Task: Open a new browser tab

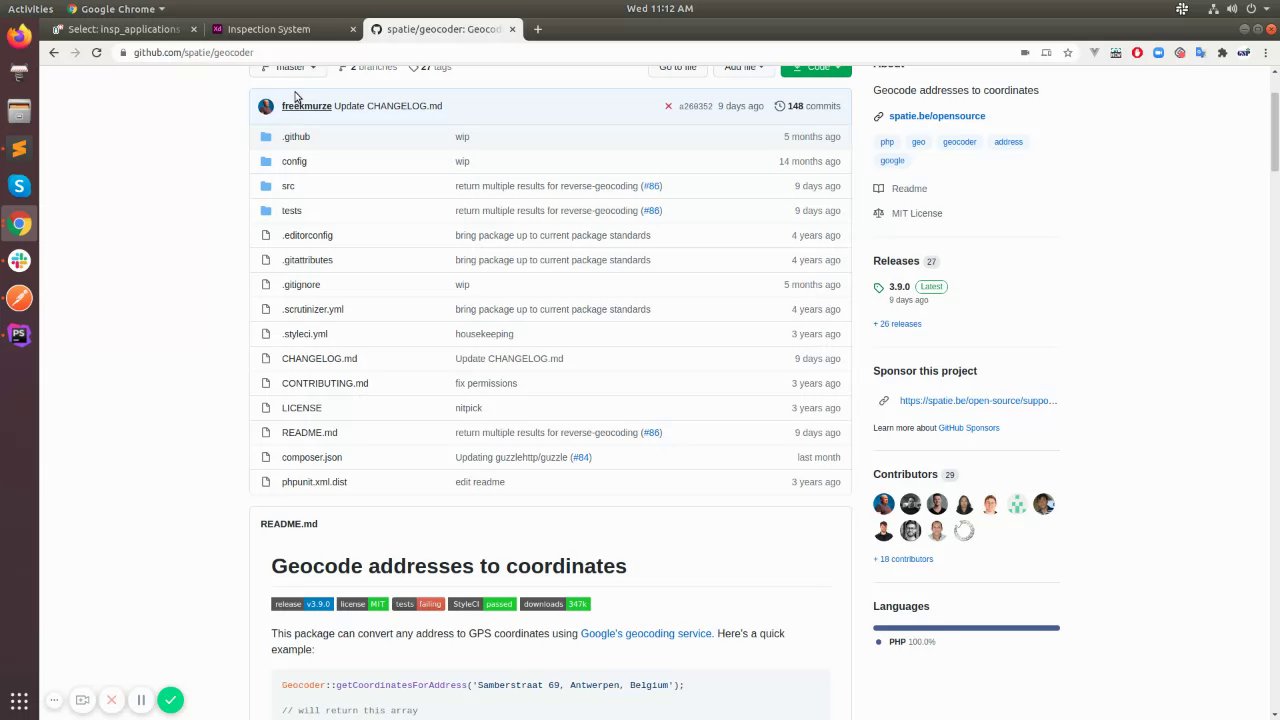Action: point(538,29)
